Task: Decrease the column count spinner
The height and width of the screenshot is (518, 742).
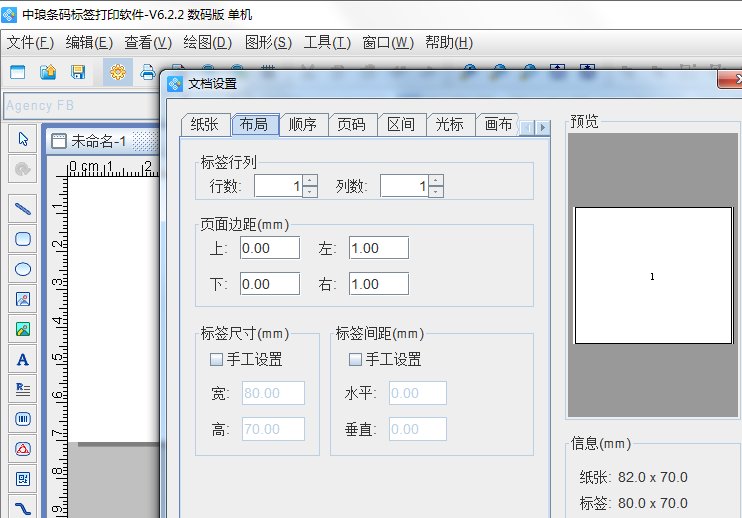Action: point(436,192)
